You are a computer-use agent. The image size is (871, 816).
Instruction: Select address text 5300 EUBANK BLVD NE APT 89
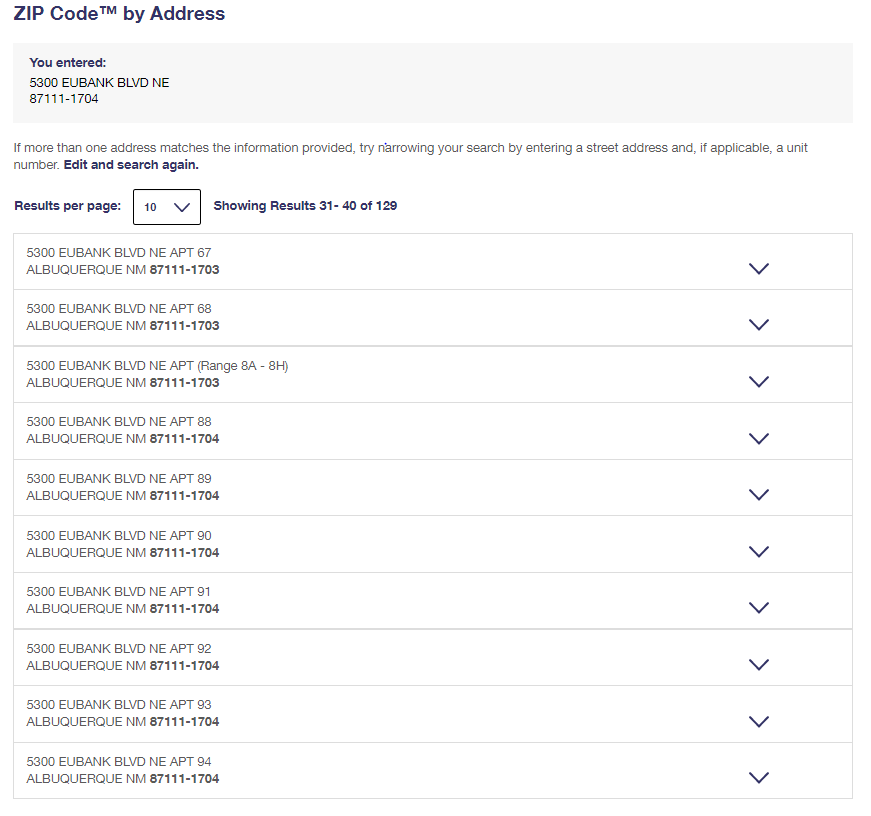click(119, 479)
